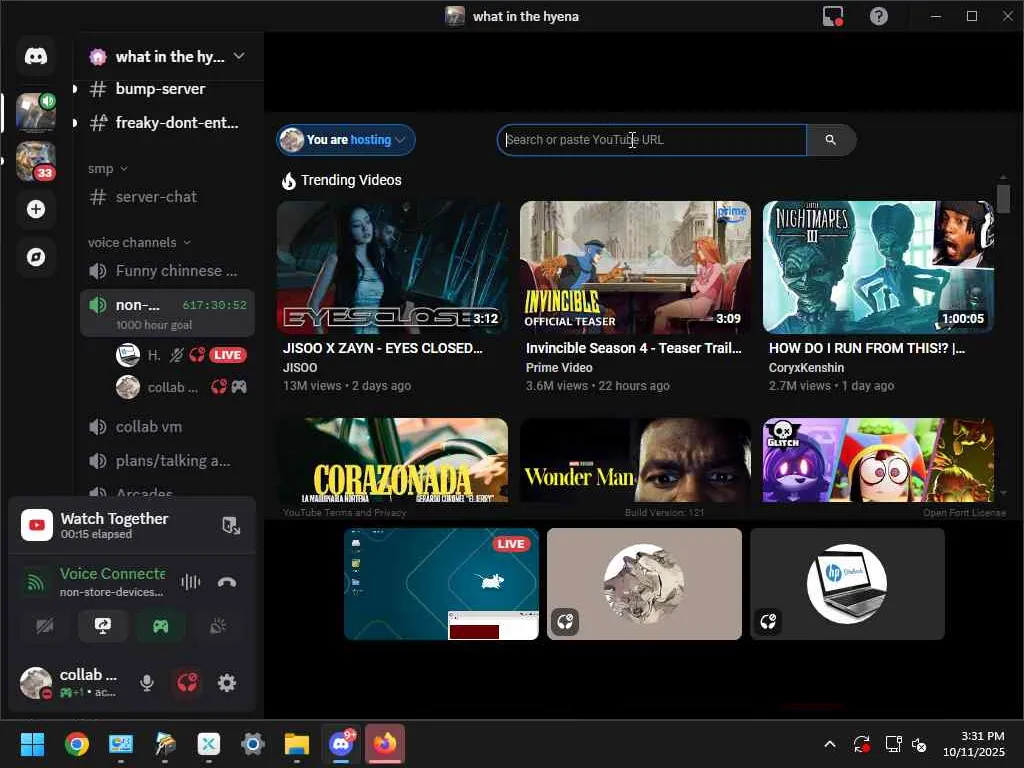Click the taskbar clock showing 3:31 PM
The width and height of the screenshot is (1024, 768).
(x=974, y=744)
